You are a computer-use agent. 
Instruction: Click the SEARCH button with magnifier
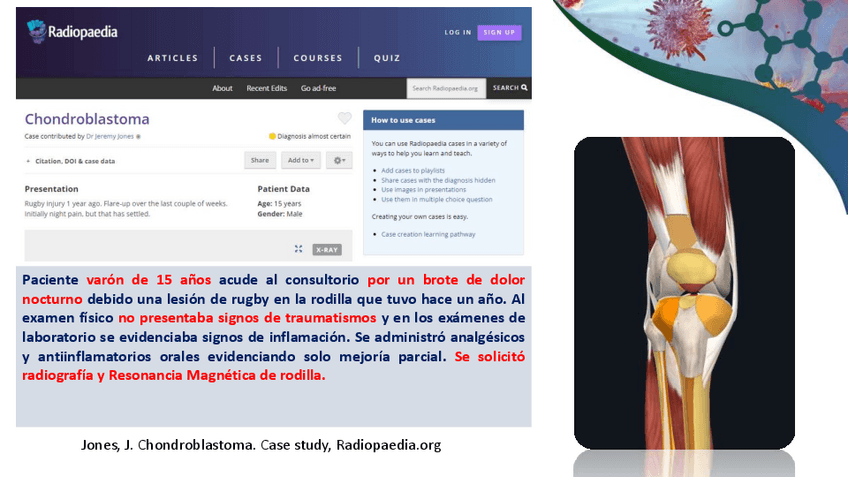coord(509,88)
